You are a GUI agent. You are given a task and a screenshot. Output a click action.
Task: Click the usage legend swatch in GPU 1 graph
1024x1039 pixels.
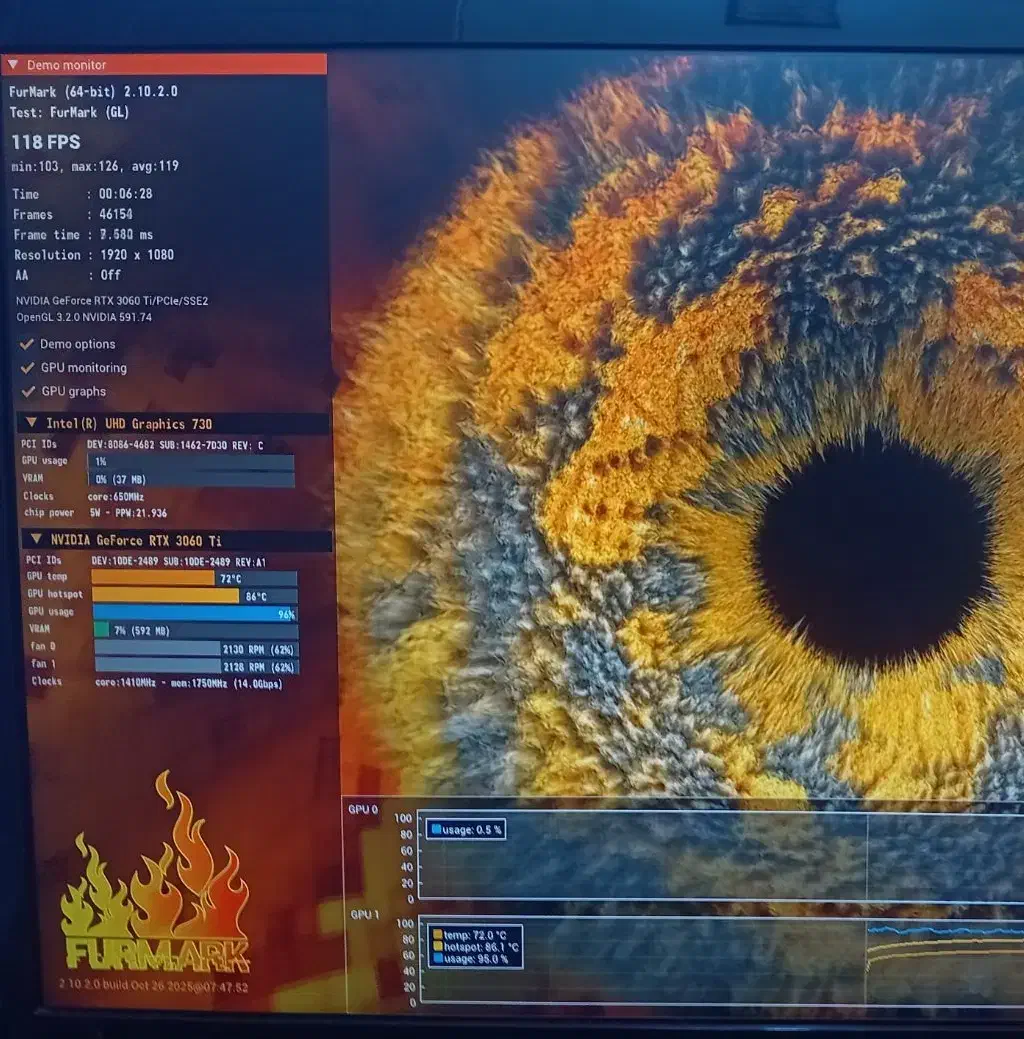436,958
